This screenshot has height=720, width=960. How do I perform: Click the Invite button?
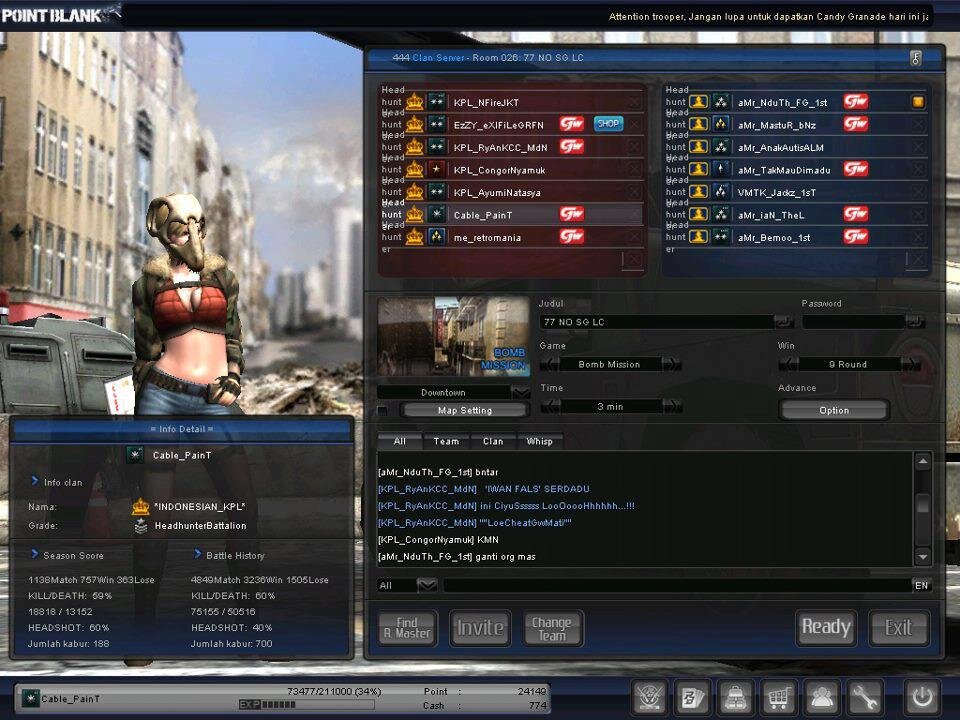tap(480, 628)
